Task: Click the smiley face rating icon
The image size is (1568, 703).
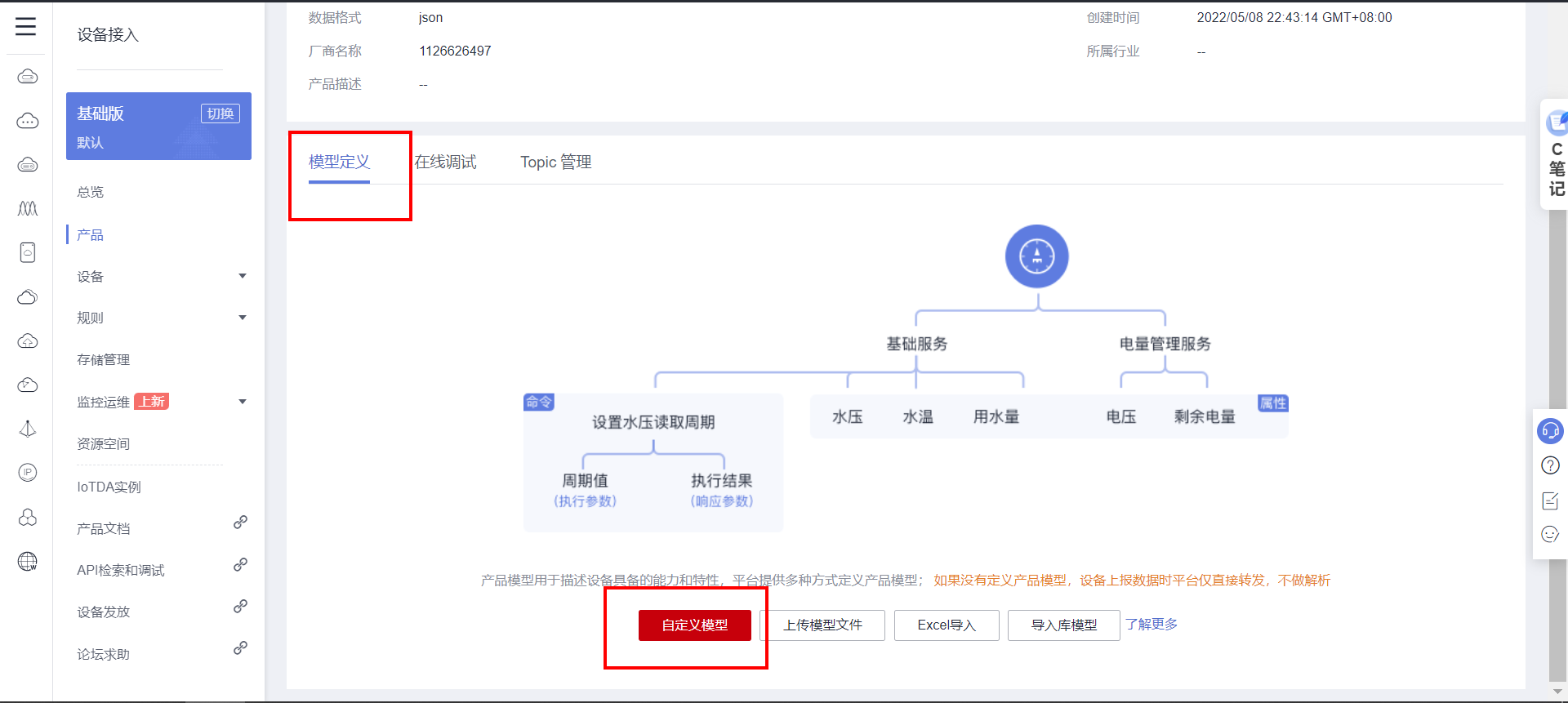Action: [x=1550, y=535]
